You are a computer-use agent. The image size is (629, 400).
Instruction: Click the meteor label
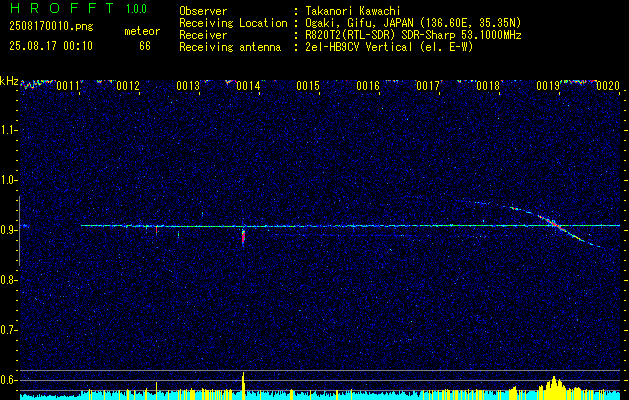[x=142, y=31]
